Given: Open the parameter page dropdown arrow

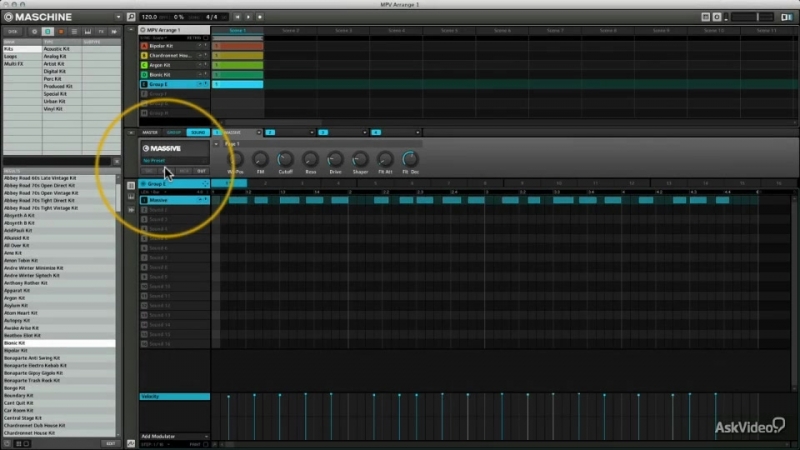Looking at the screenshot, I should pos(216,144).
